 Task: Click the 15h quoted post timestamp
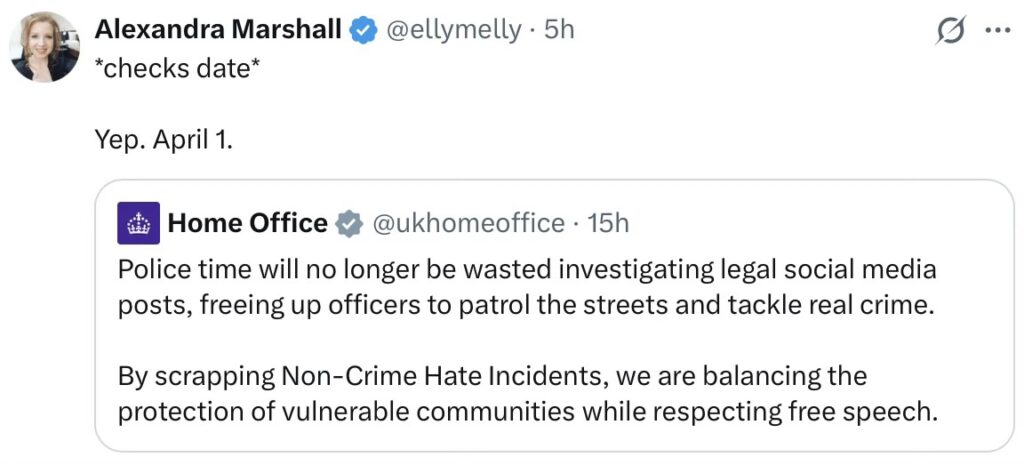click(x=608, y=223)
